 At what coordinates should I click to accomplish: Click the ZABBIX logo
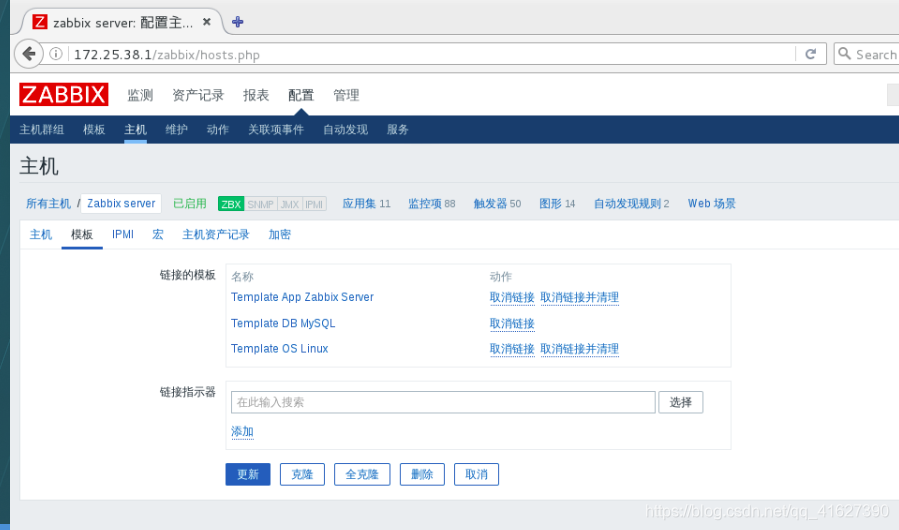(x=64, y=95)
